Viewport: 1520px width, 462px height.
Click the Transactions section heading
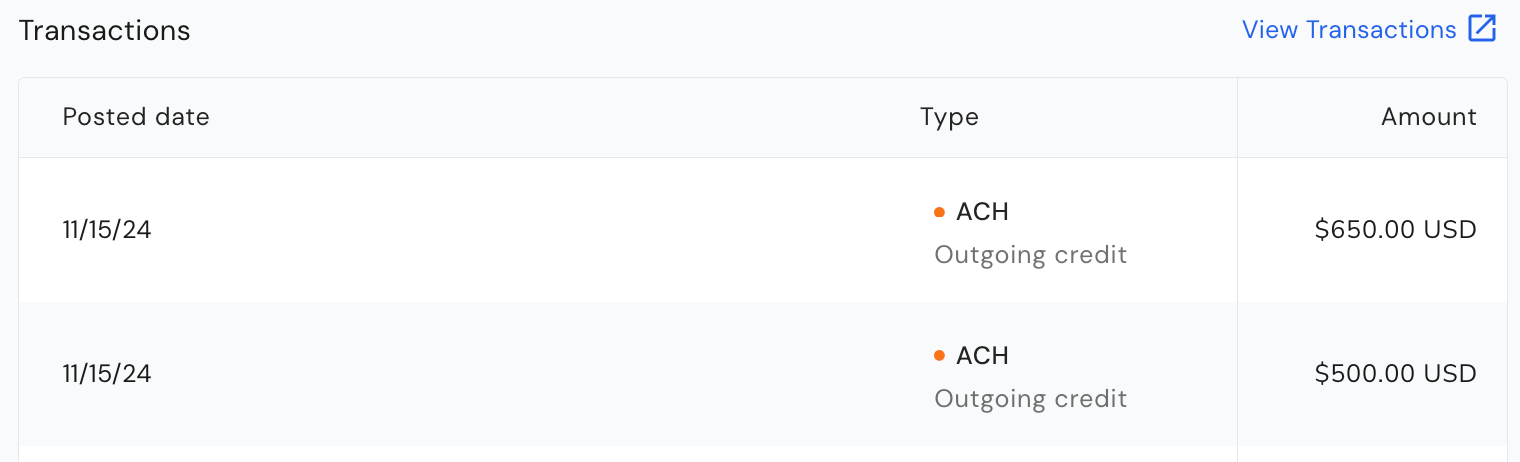pos(104,30)
